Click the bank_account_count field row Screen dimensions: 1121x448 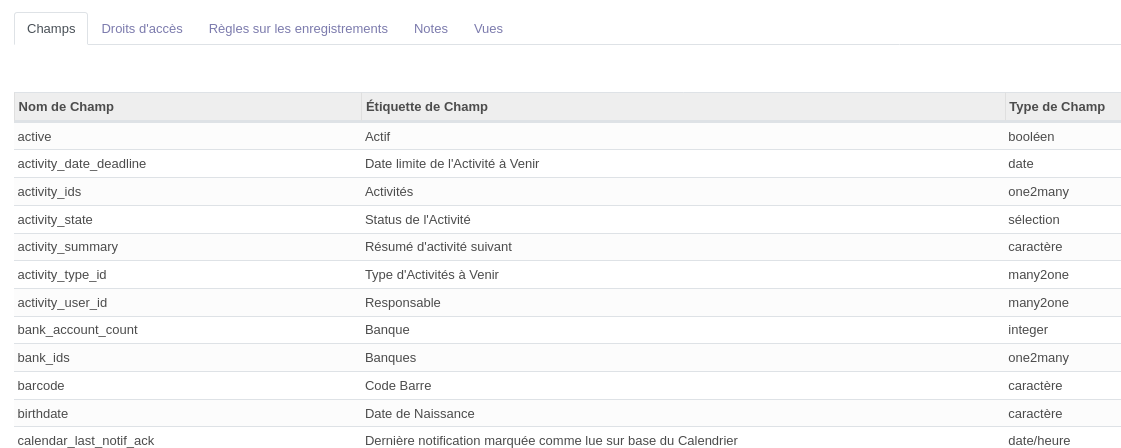pos(78,330)
